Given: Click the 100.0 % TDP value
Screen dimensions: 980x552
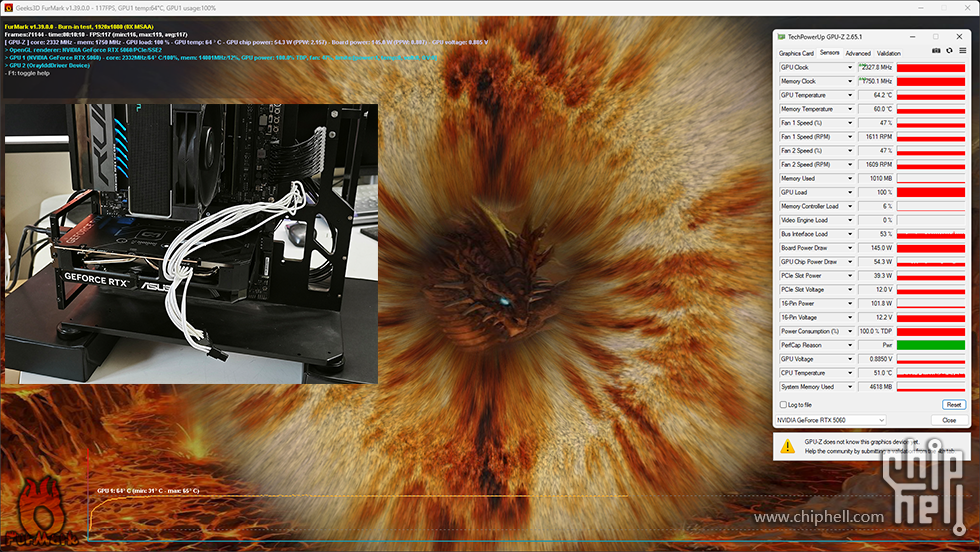Looking at the screenshot, I should 876,331.
